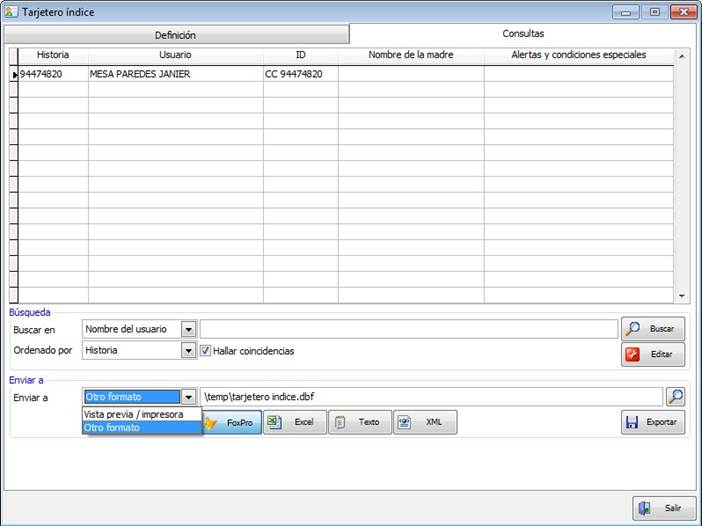Click the red edit icon on Editar

point(632,354)
